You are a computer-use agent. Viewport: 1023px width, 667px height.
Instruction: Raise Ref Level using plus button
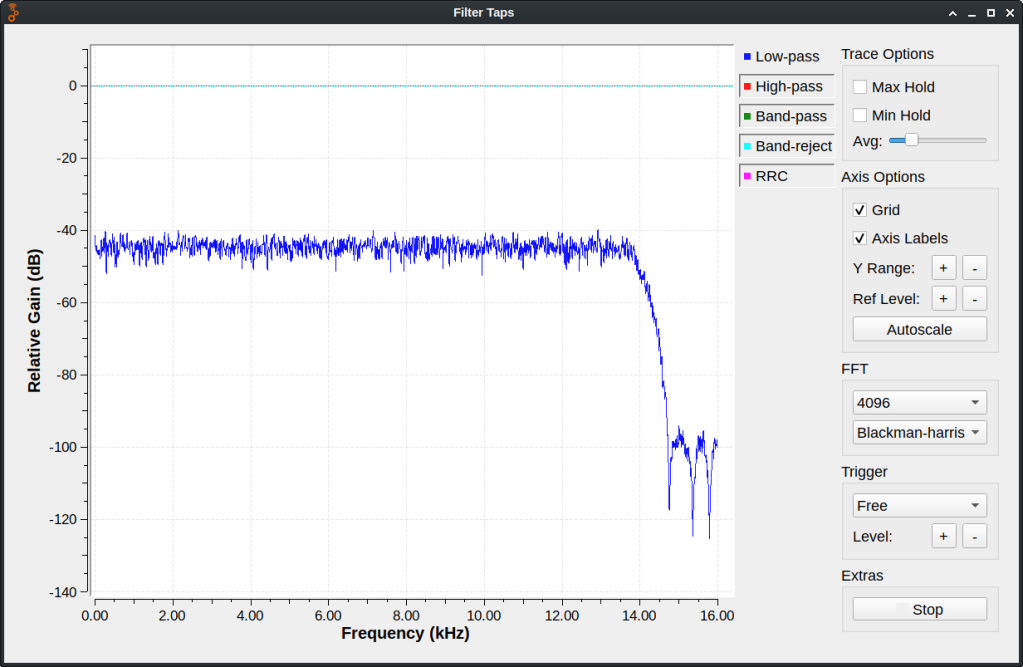(943, 298)
